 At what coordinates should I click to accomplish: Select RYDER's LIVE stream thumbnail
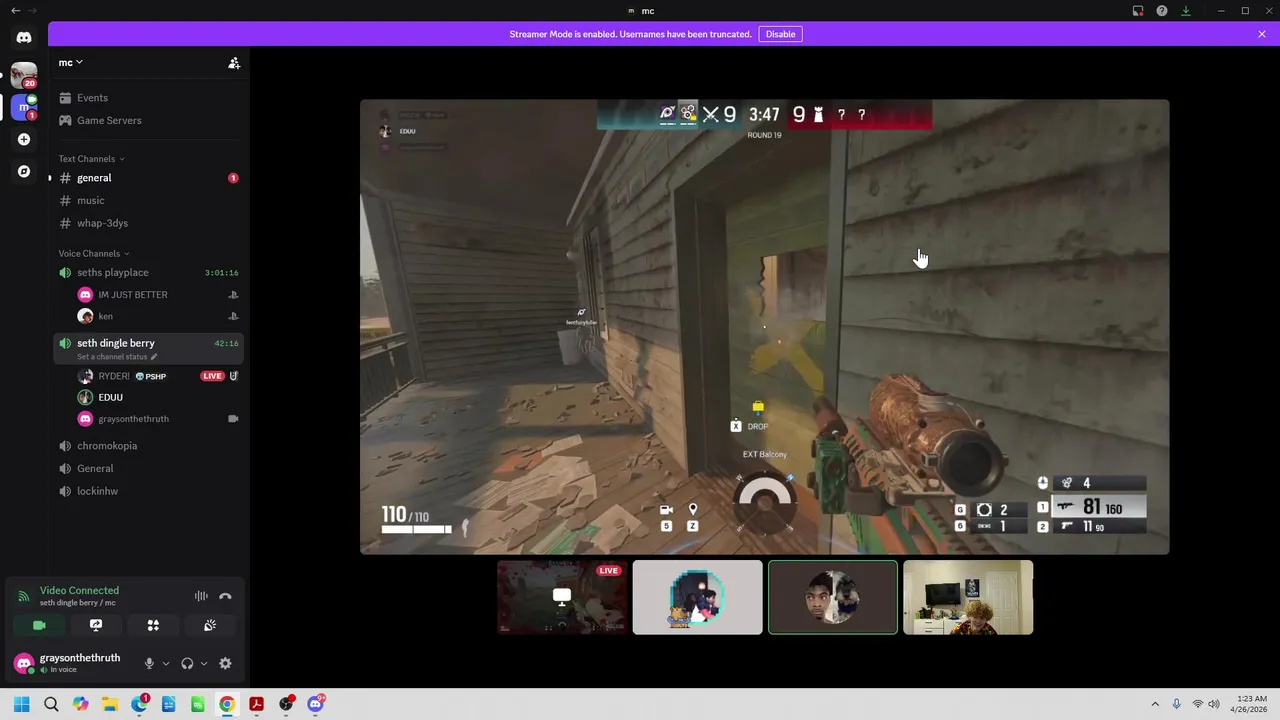pyautogui.click(x=562, y=597)
